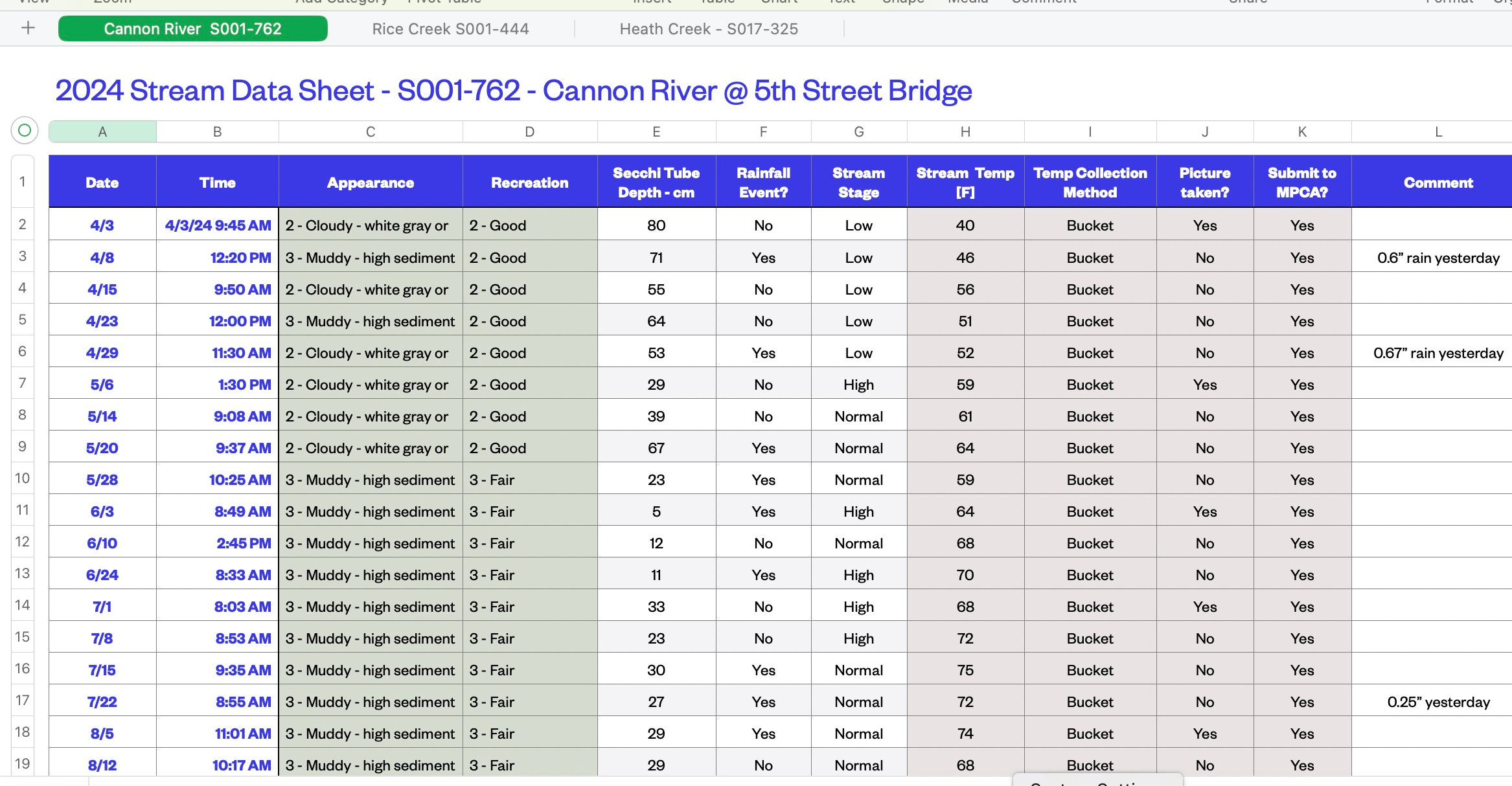The image size is (1512, 786).
Task: Select the 2024 Stream Data Sheet title text
Action: click(513, 90)
